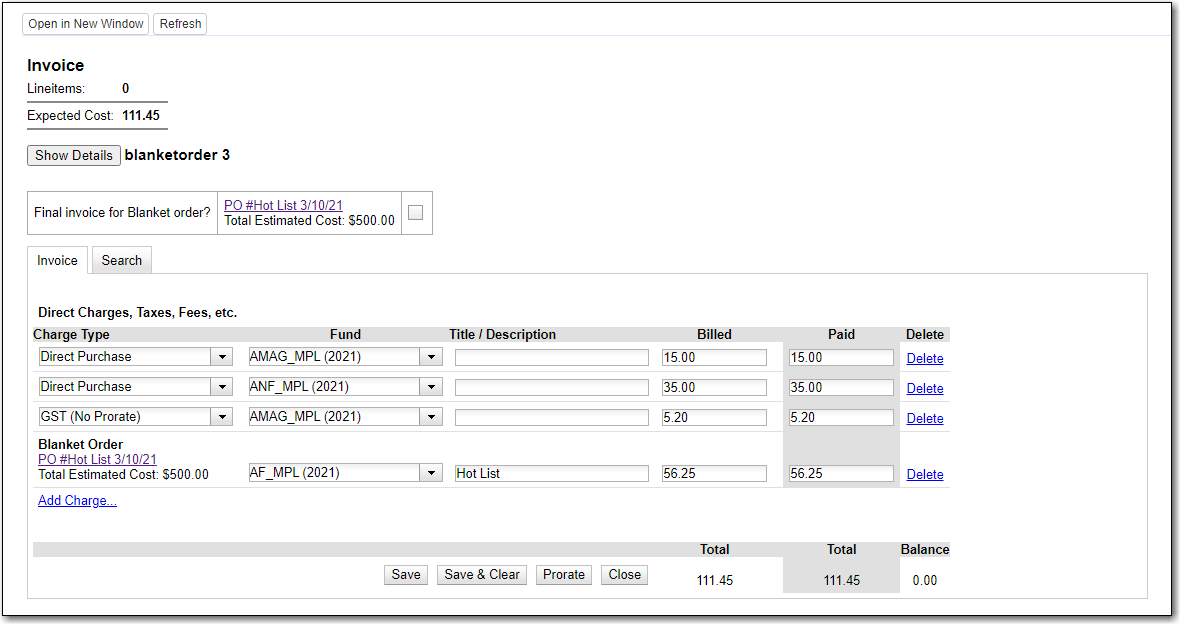This screenshot has height=624, width=1180.
Task: Click the Show Details button
Action: (73, 155)
